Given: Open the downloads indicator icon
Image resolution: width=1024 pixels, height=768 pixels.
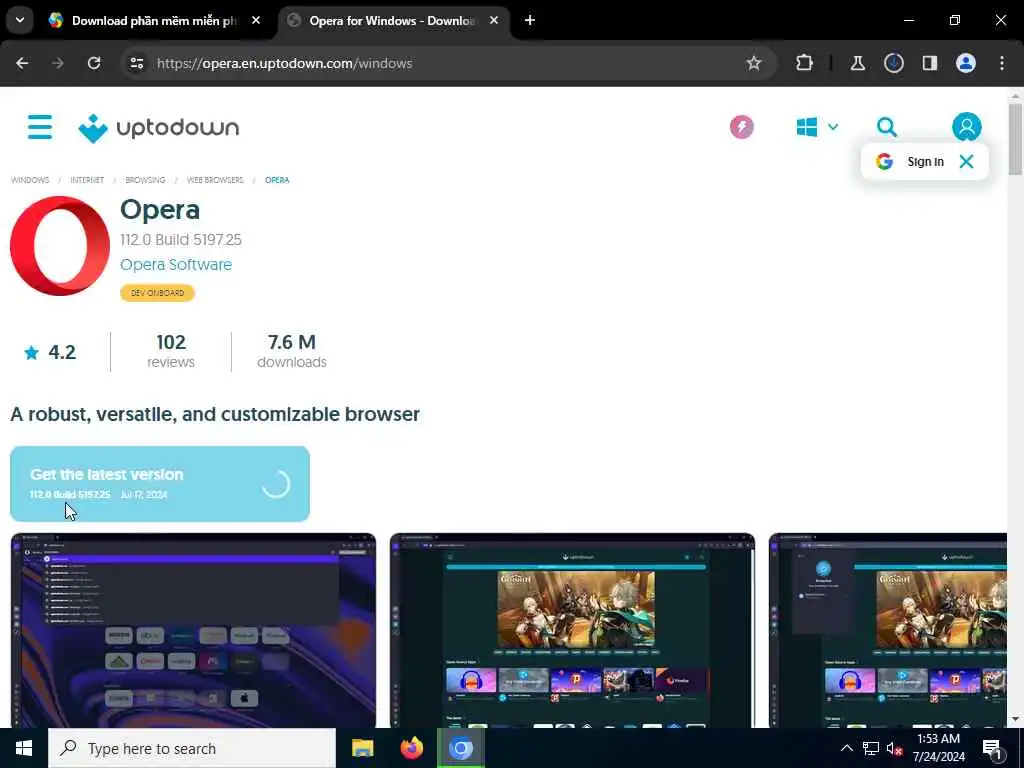Looking at the screenshot, I should 893,63.
